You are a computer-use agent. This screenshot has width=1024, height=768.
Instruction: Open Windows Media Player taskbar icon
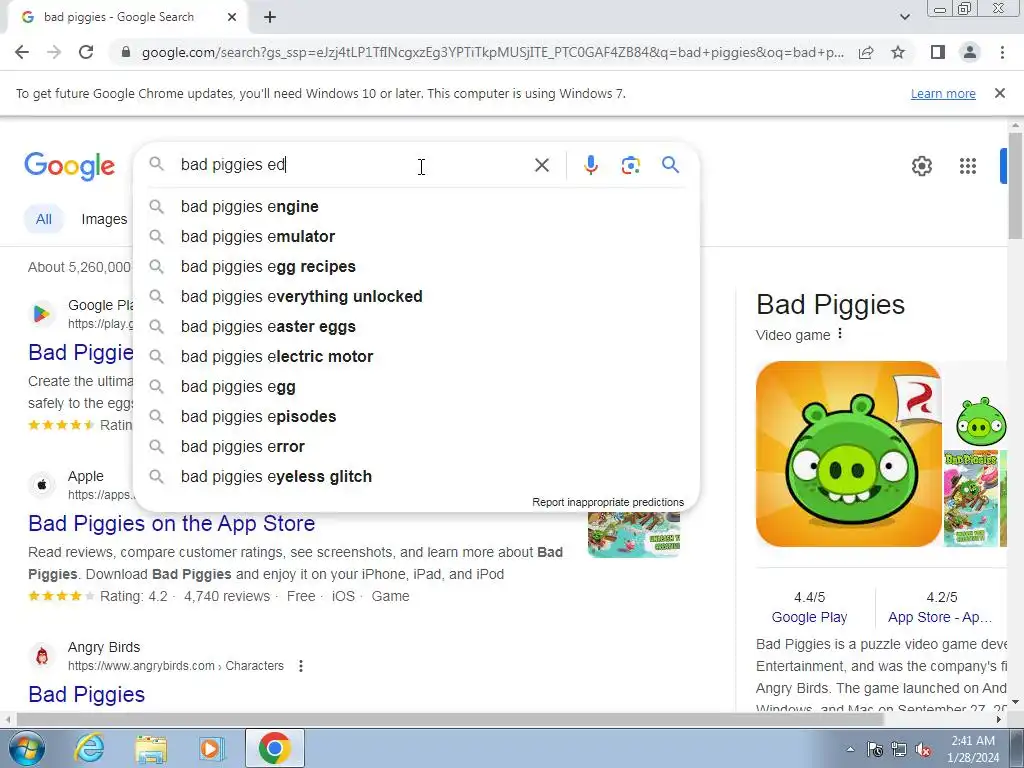click(x=211, y=748)
